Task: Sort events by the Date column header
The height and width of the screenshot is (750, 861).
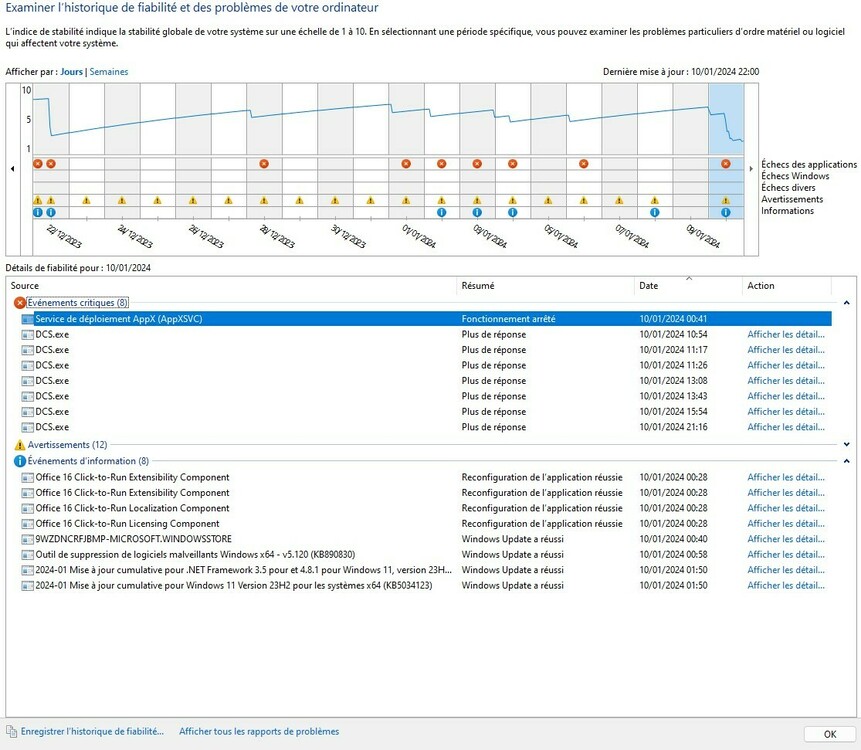Action: (648, 285)
